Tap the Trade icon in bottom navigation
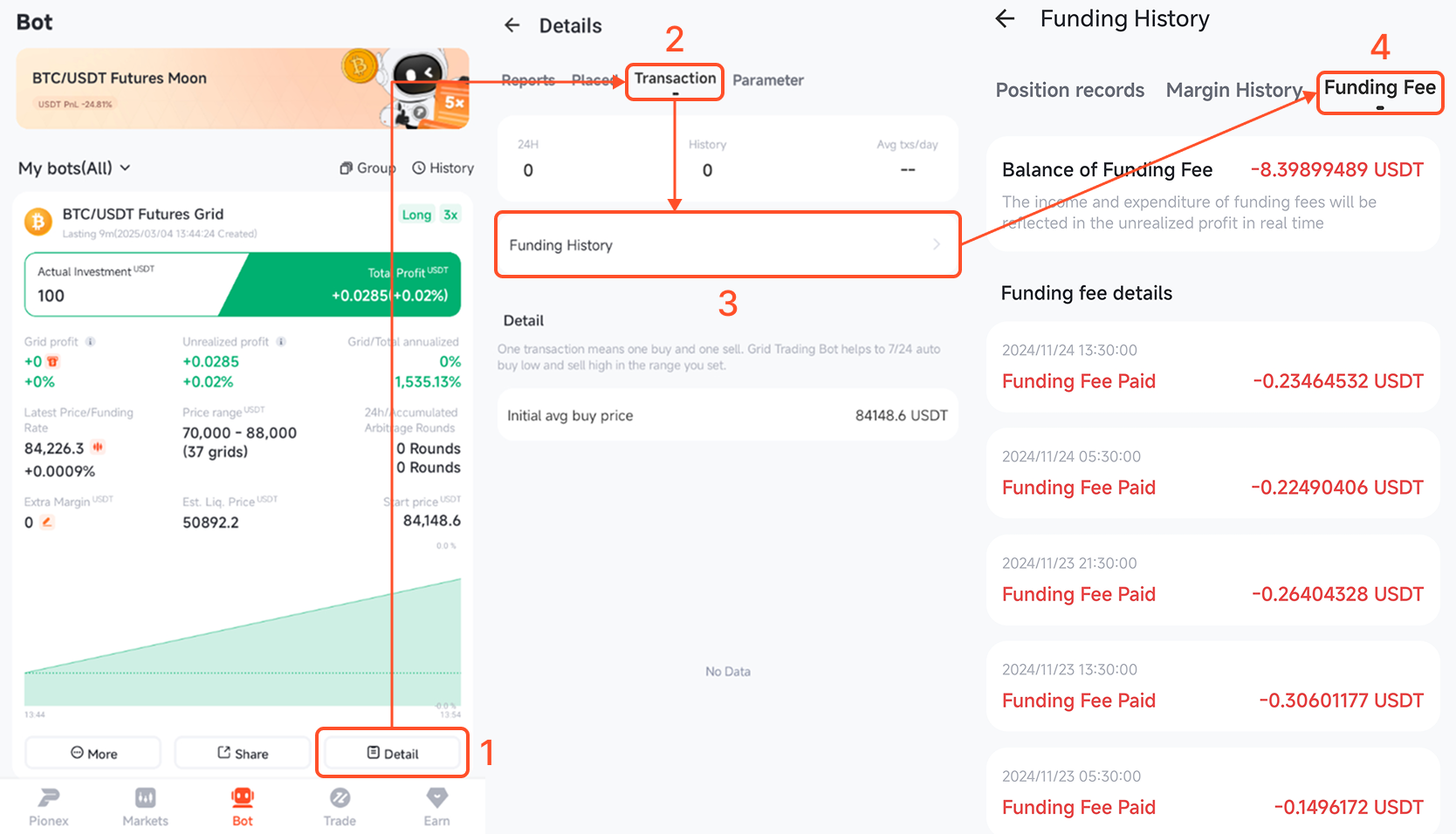 (340, 797)
